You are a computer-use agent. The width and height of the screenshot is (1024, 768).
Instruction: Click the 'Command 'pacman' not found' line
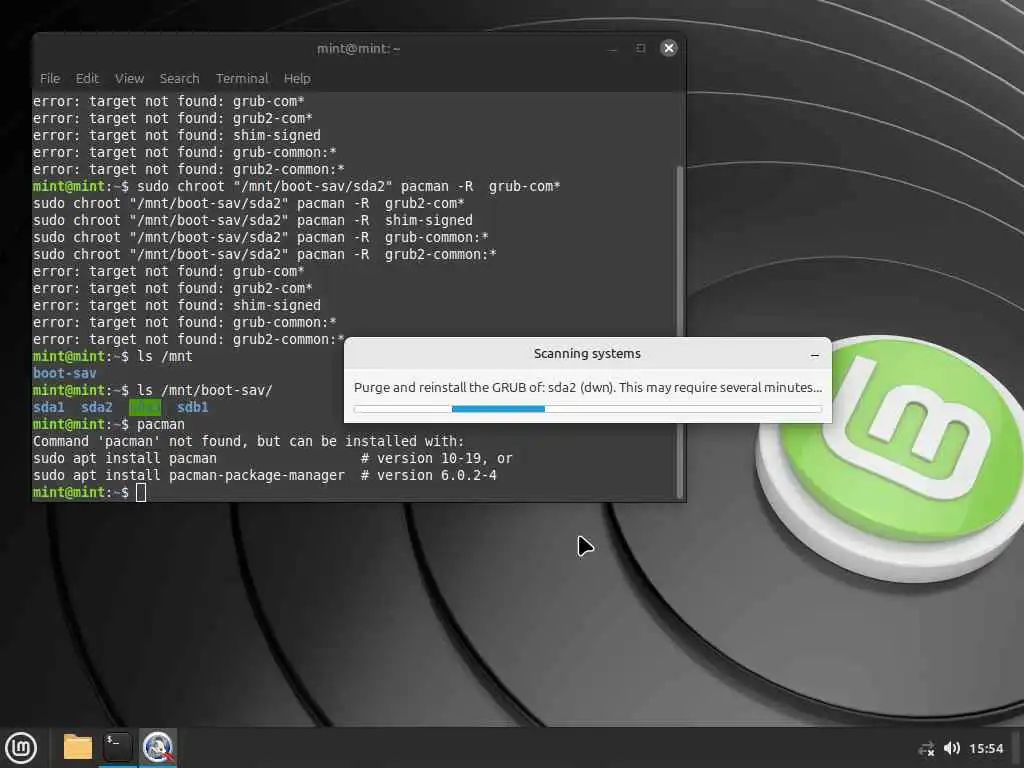pos(248,441)
